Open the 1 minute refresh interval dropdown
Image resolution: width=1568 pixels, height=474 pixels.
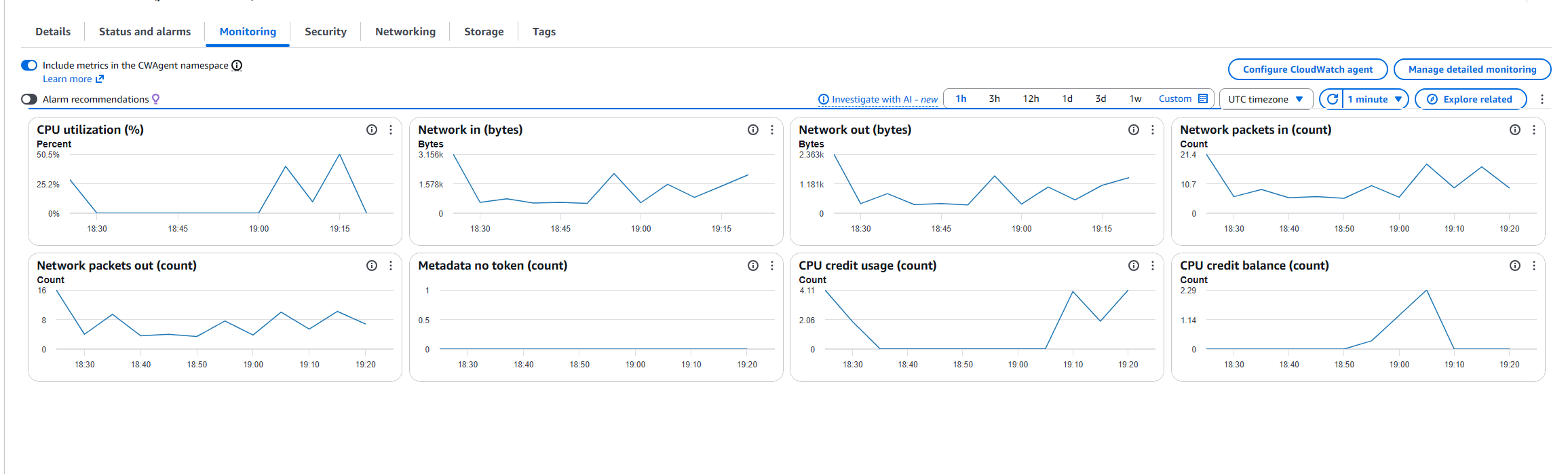point(1375,99)
